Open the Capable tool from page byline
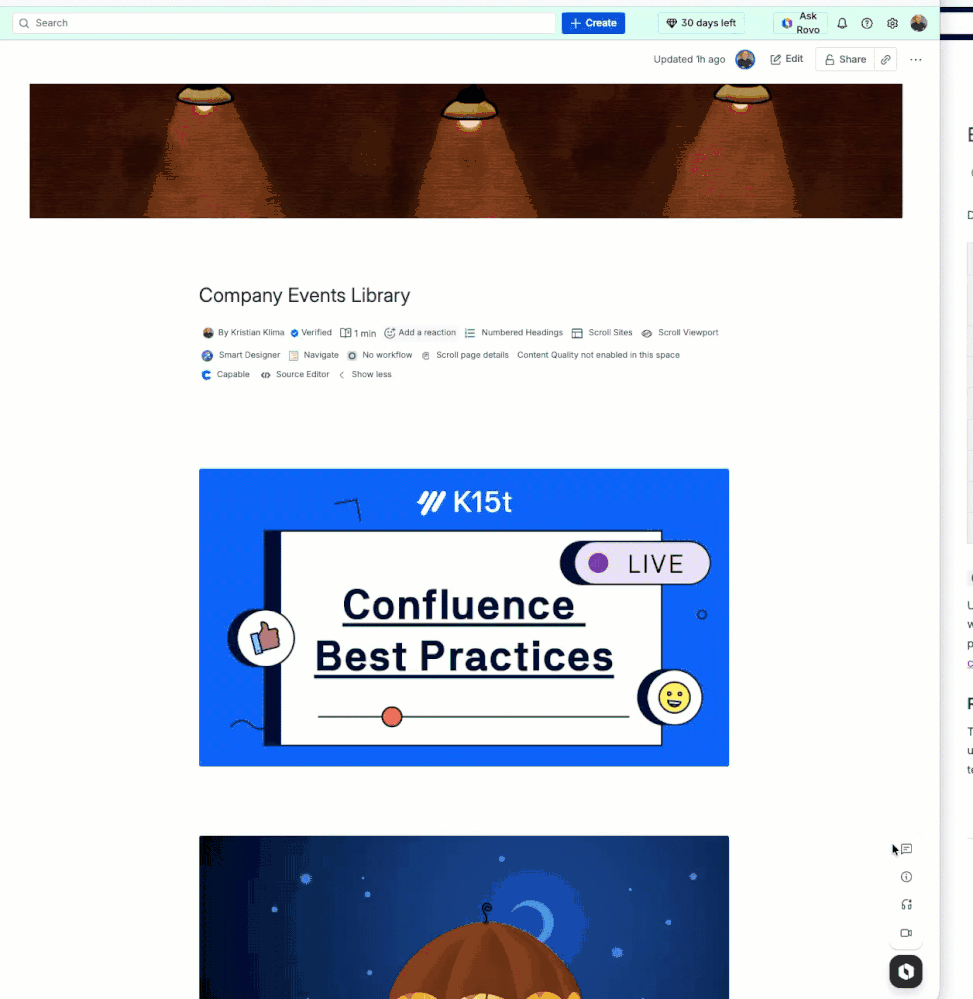Screen dimensions: 973x999 coord(208,374)
